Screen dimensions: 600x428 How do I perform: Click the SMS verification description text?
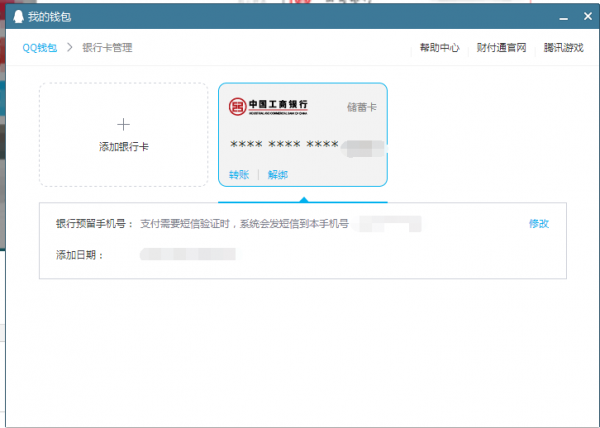tap(244, 224)
